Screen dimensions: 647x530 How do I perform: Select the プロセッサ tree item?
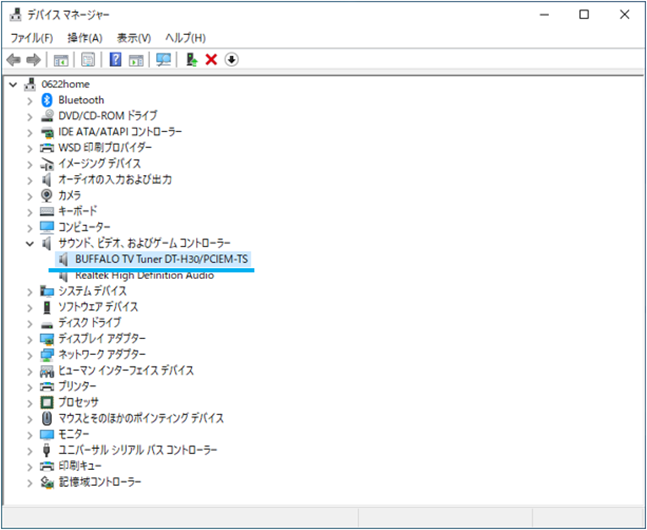coord(78,402)
